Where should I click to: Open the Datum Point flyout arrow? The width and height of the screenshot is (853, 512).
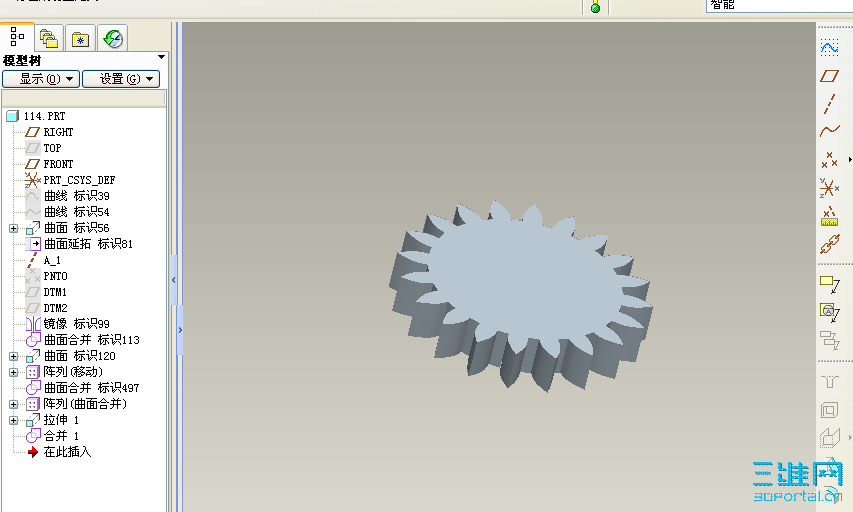[x=850, y=160]
